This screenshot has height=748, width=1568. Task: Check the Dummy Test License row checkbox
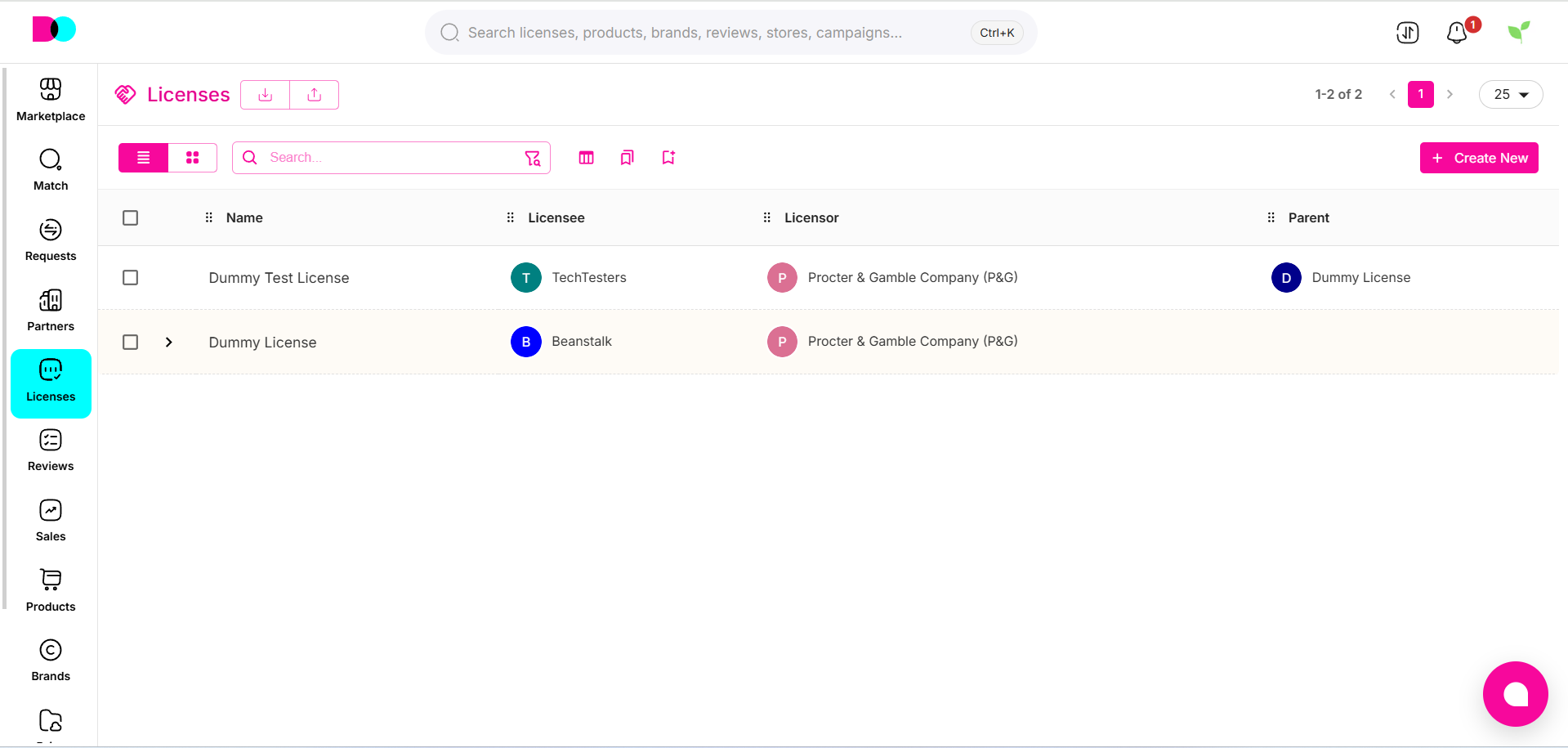point(130,278)
